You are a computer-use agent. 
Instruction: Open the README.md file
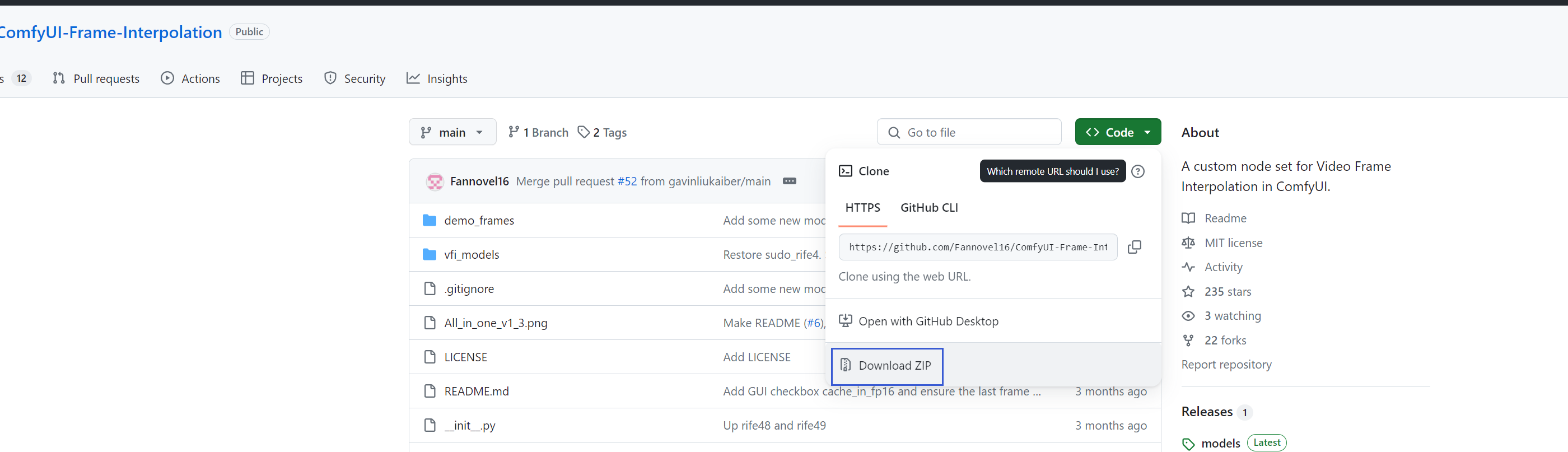pos(477,391)
